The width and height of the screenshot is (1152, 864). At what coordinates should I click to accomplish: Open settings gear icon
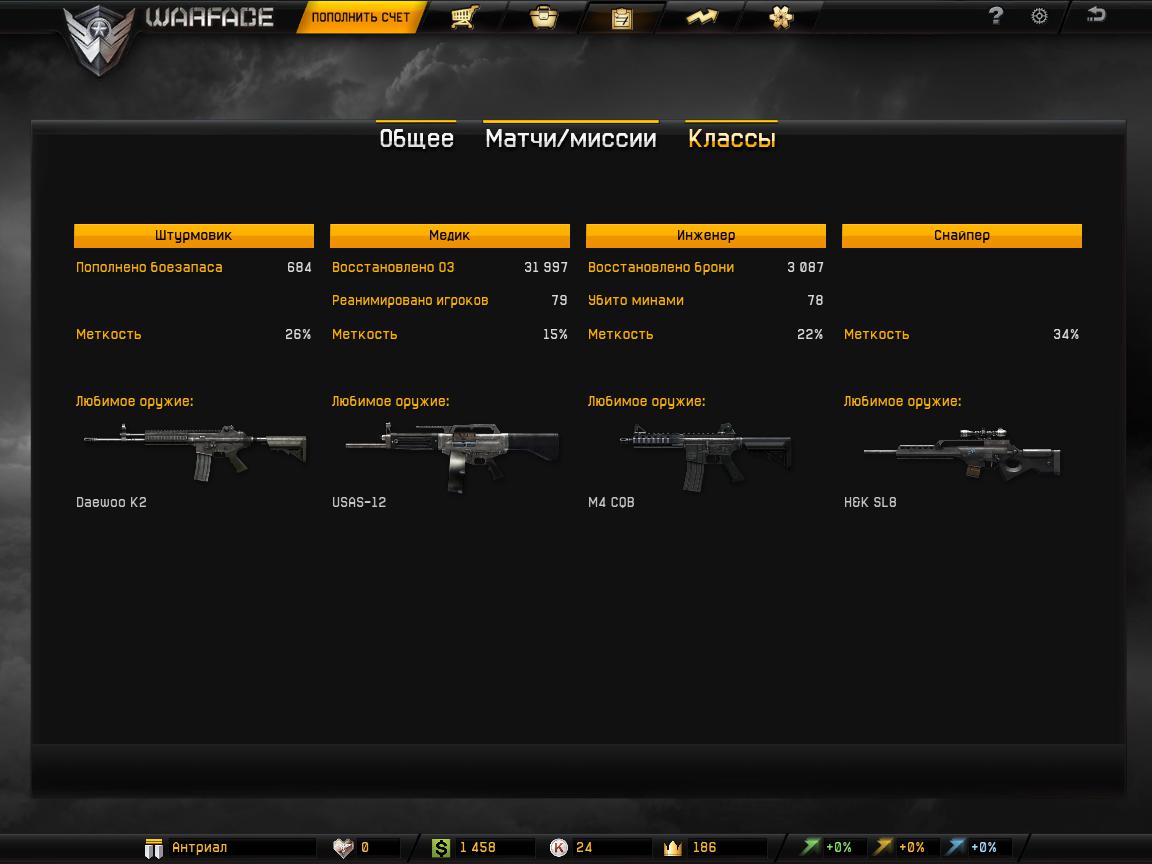coord(1039,16)
